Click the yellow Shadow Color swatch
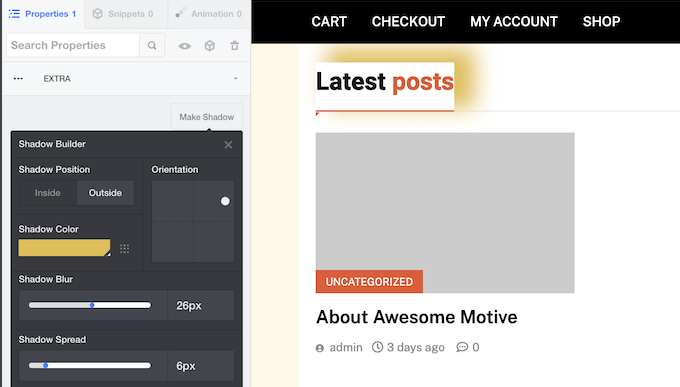Viewport: 680px width, 387px height. [64, 248]
